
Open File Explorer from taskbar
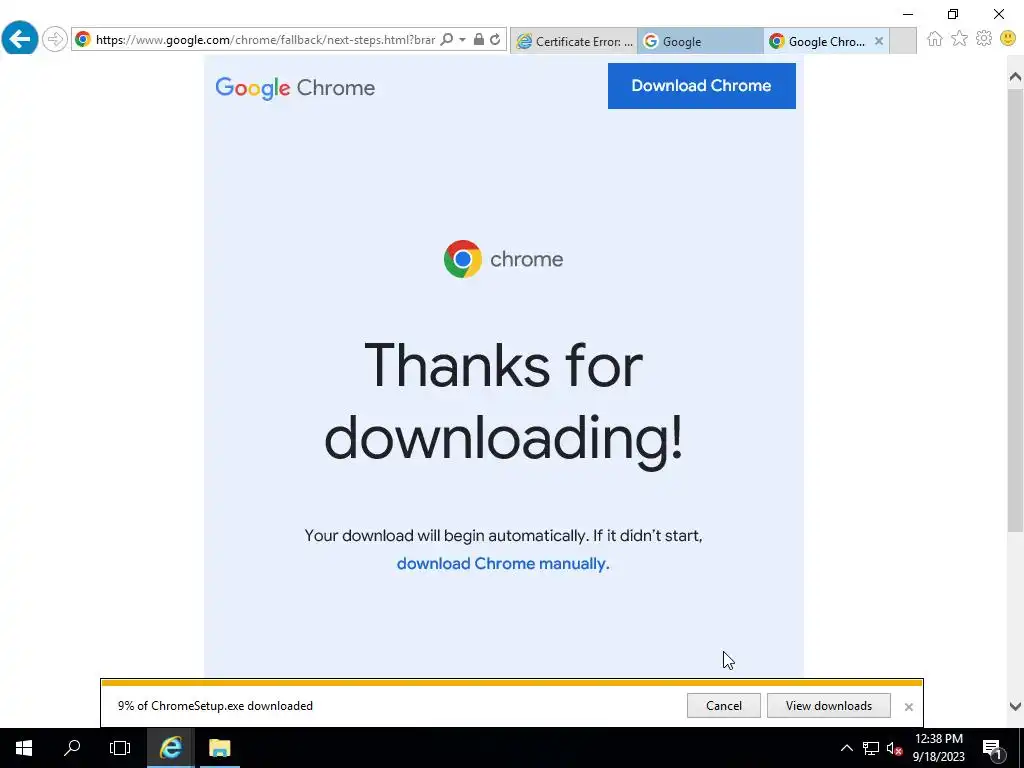click(x=219, y=748)
